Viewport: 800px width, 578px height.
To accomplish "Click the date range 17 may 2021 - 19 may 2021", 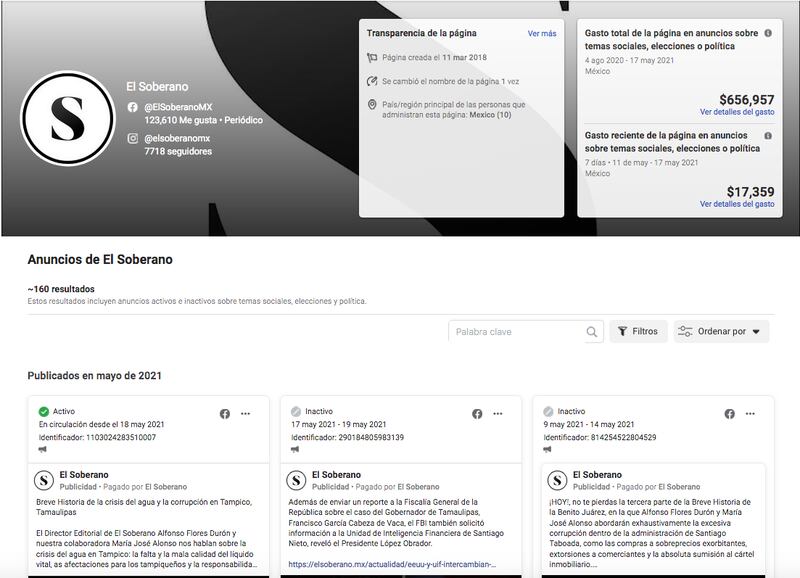I will pos(339,424).
